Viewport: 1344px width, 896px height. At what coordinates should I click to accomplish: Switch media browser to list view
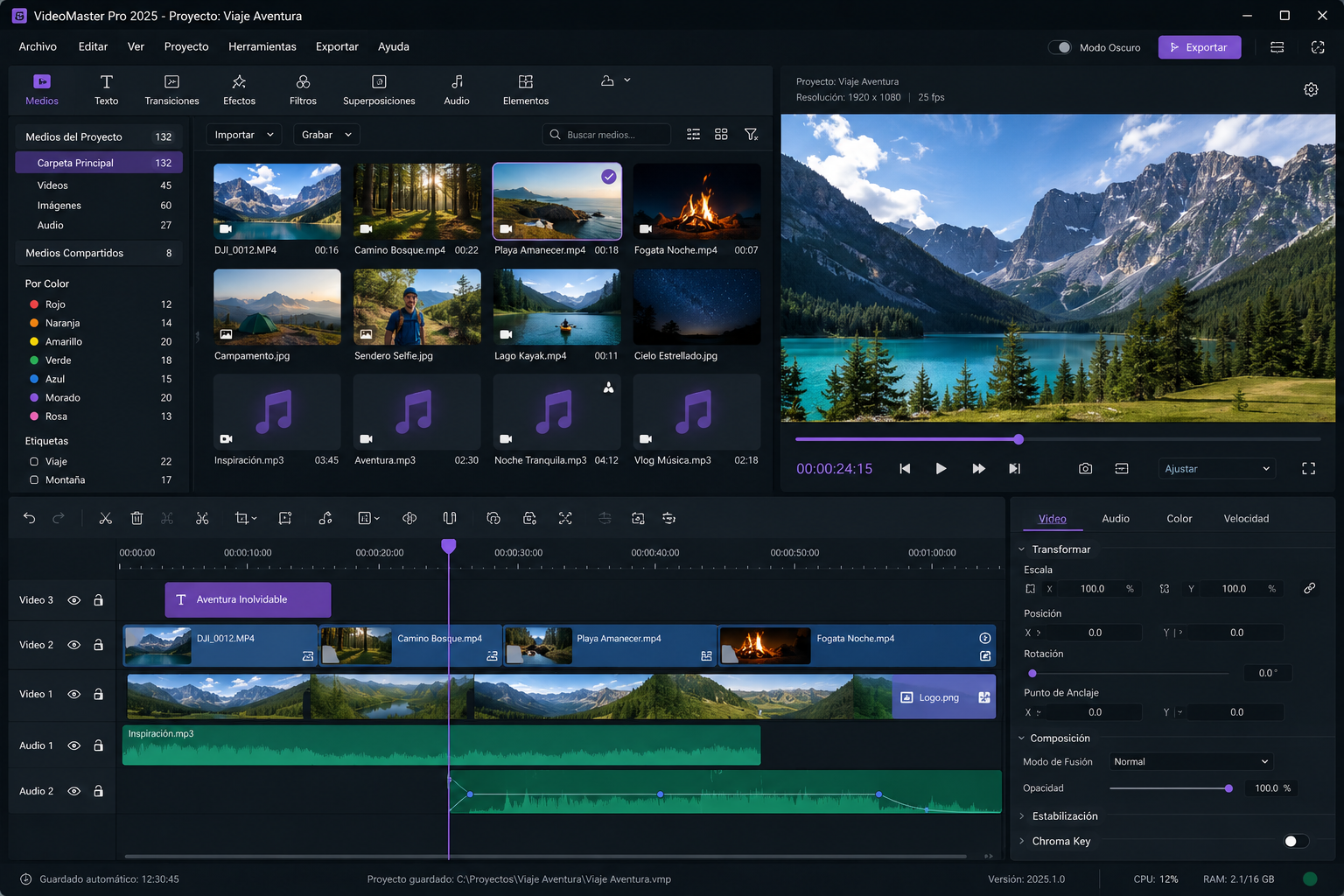(693, 135)
